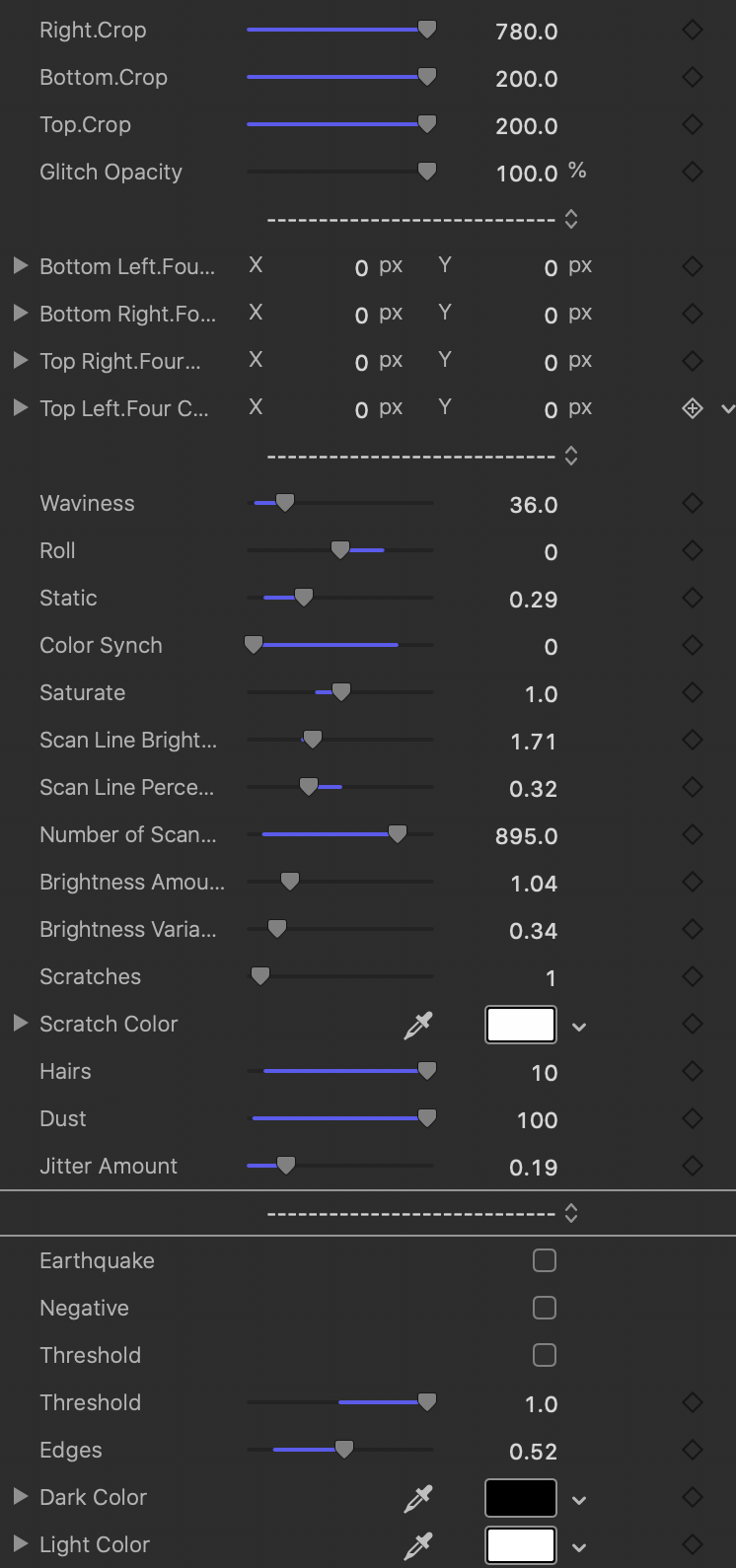Image resolution: width=736 pixels, height=1568 pixels.
Task: Add keyframe for Glitch Opacity
Action: [693, 173]
